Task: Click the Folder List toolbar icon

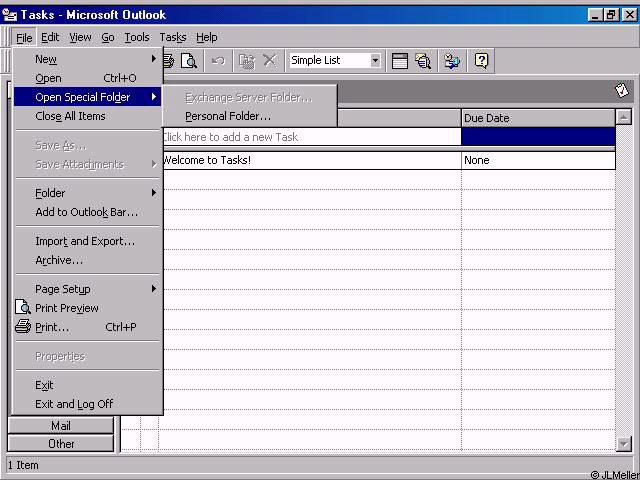Action: [x=400, y=61]
